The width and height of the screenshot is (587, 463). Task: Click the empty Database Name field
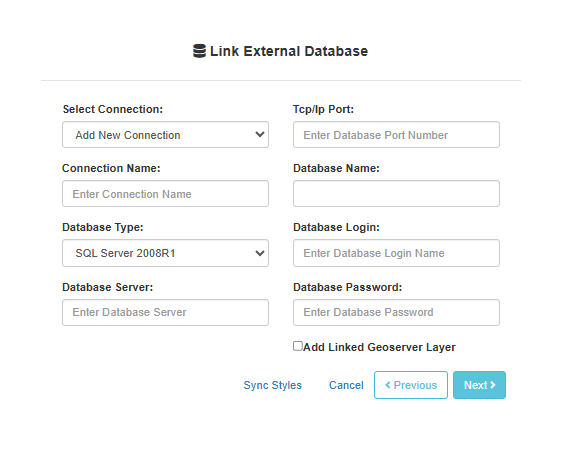point(396,194)
